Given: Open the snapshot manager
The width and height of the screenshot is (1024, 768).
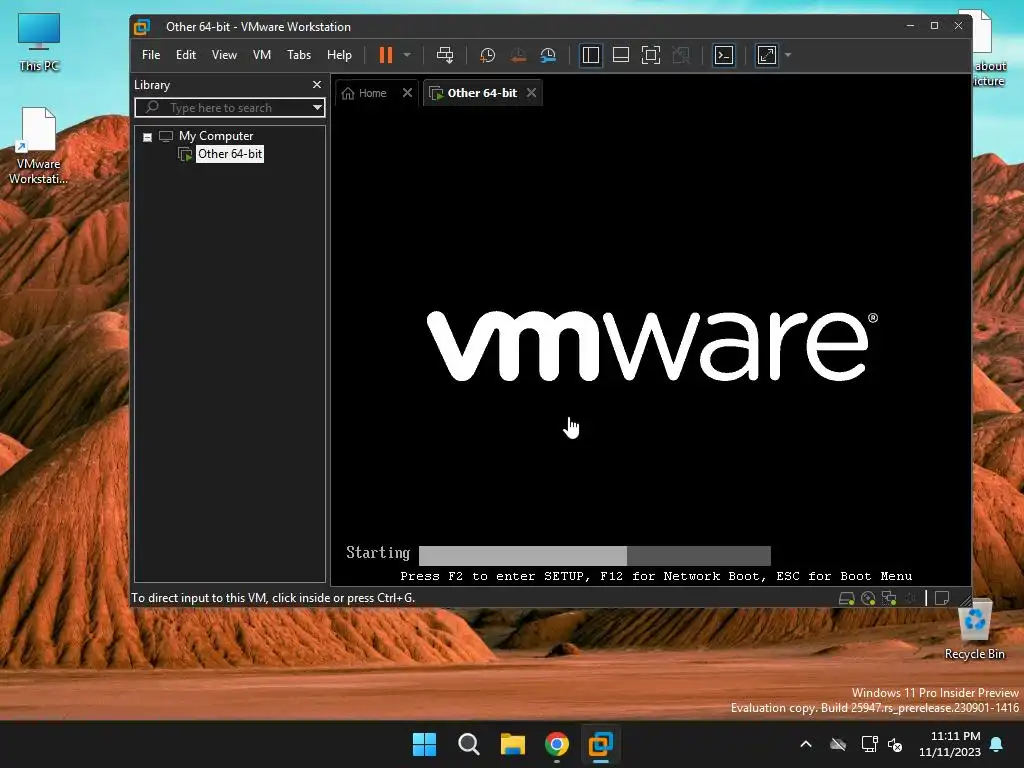Looking at the screenshot, I should pos(548,55).
